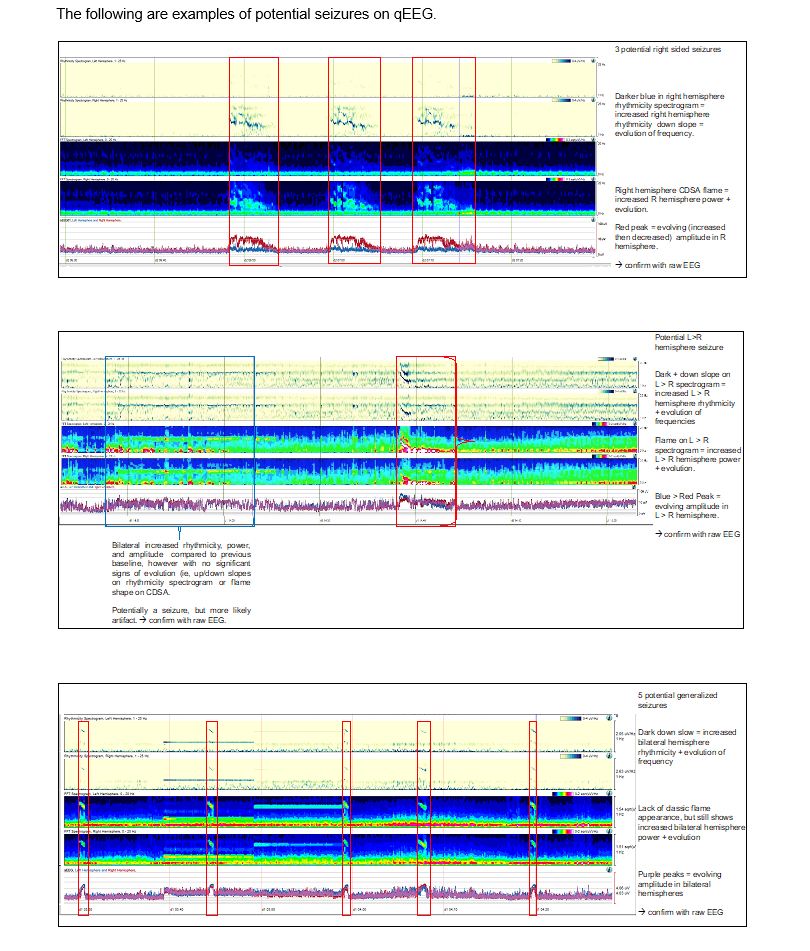Click the Left Hemisphere rhythmicity panel settings icon in right-sided seizures figure

coord(594,61)
